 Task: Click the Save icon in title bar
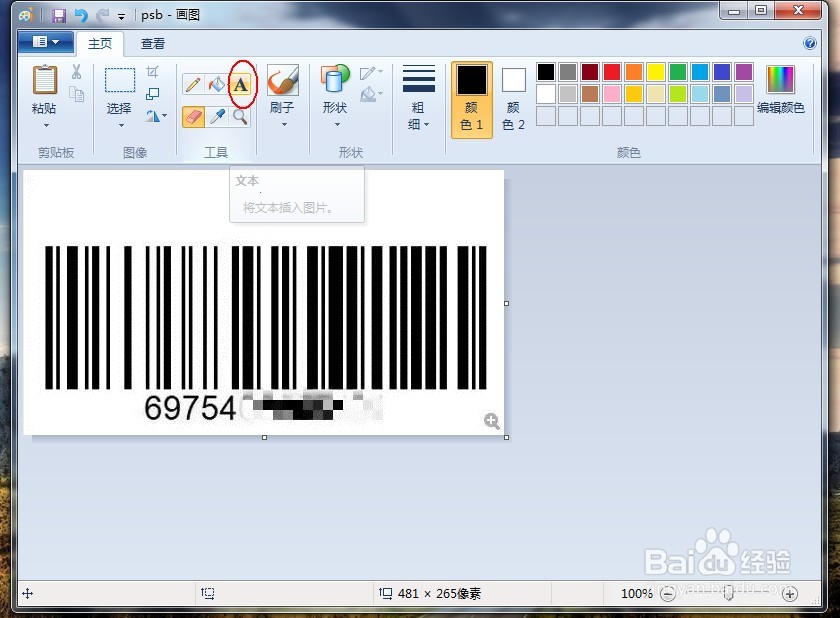pos(59,15)
